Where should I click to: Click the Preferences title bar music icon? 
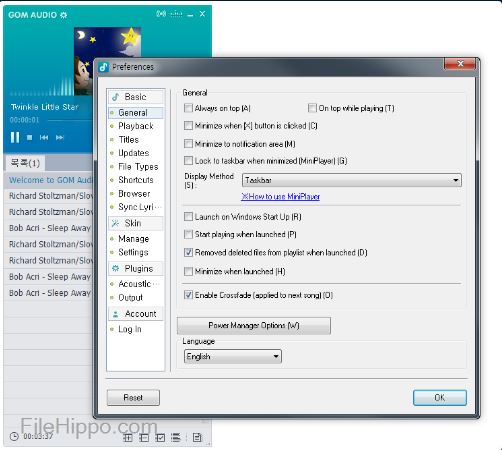click(x=104, y=67)
